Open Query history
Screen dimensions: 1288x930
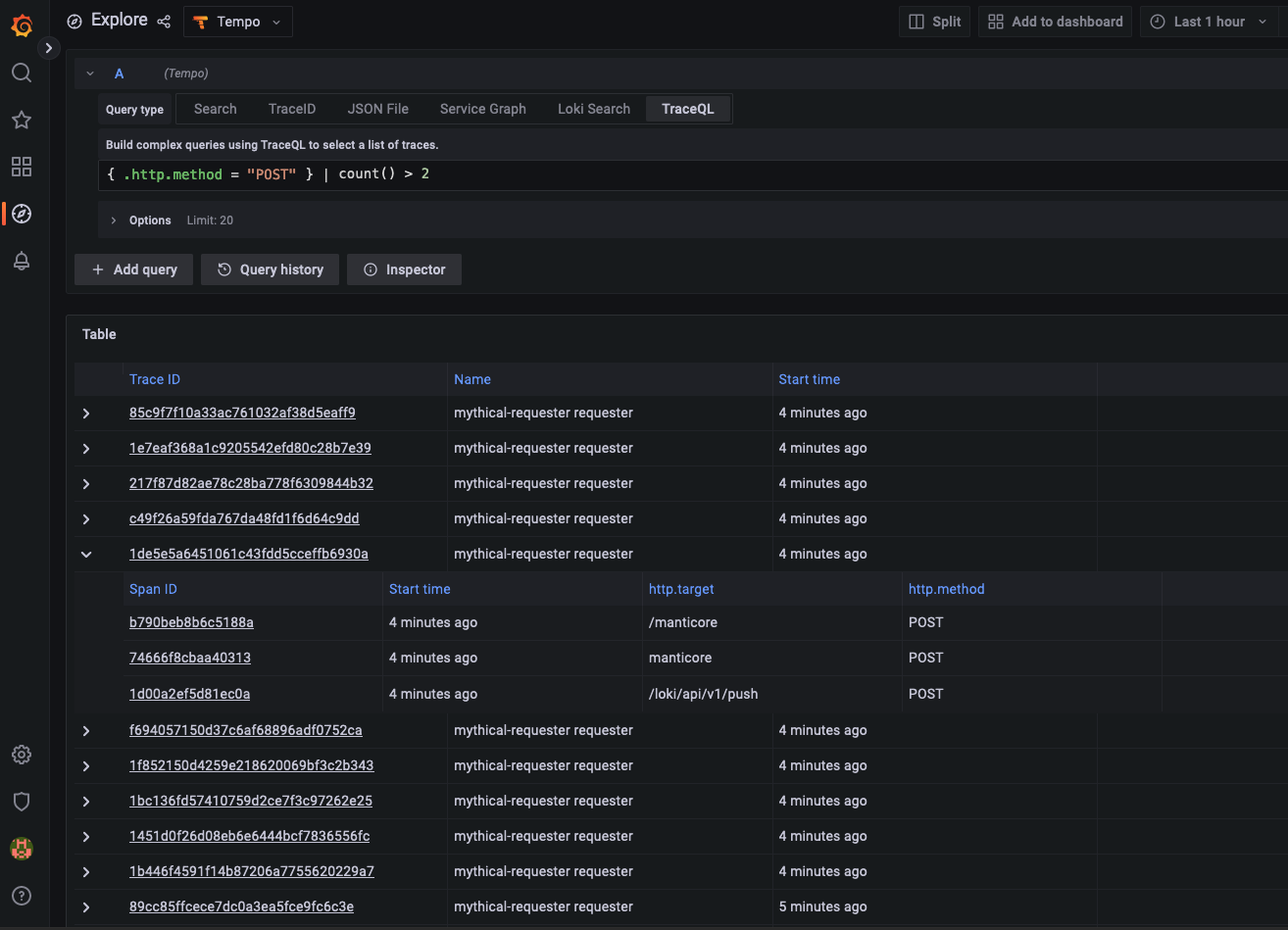270,269
